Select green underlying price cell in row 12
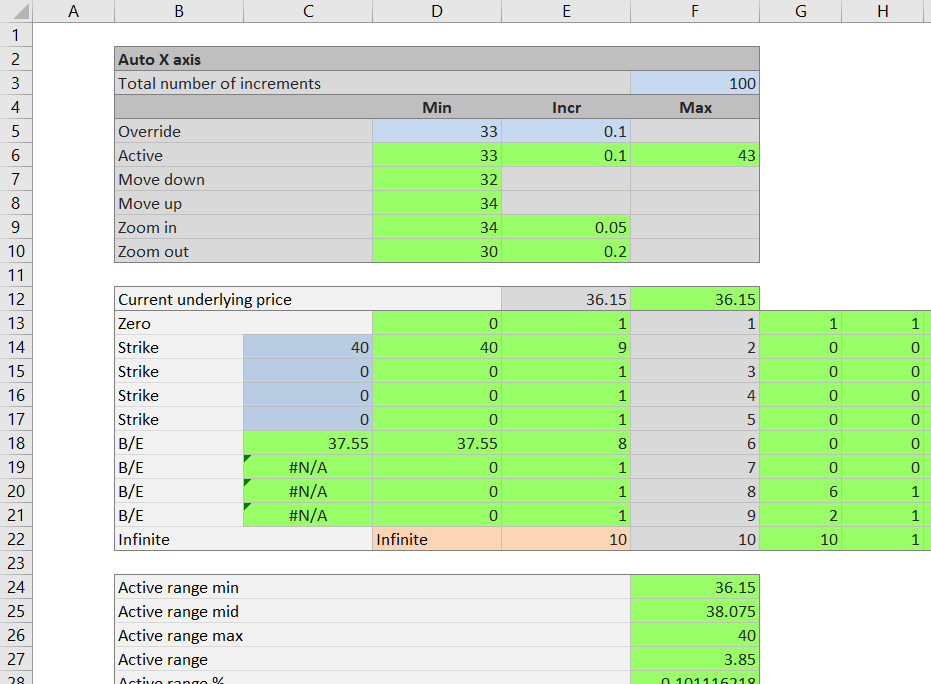 [695, 299]
